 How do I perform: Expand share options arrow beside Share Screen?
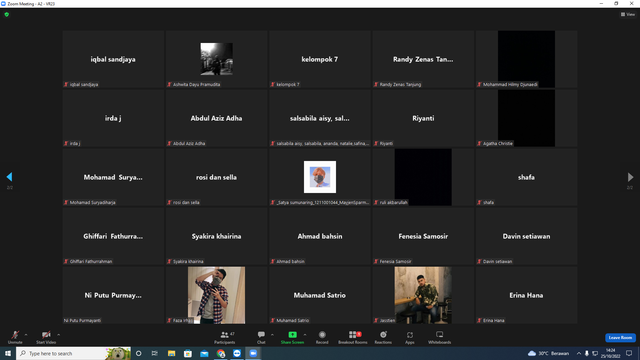(x=305, y=335)
